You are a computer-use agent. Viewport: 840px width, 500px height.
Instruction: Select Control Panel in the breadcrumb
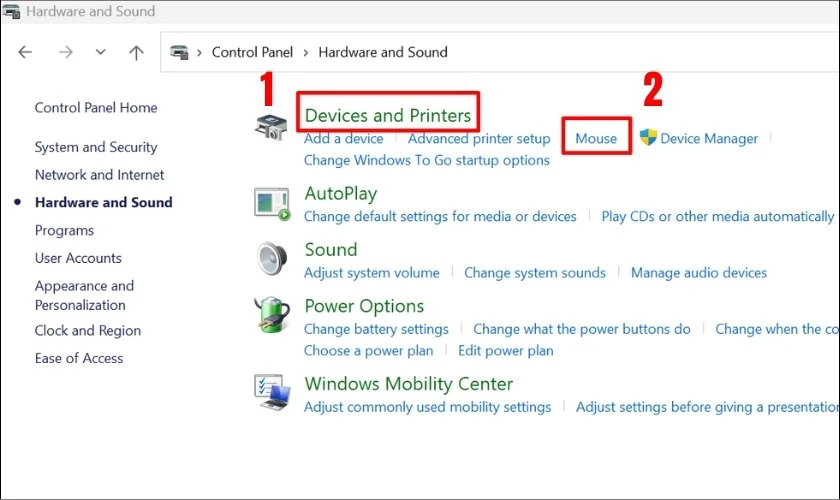pos(252,52)
